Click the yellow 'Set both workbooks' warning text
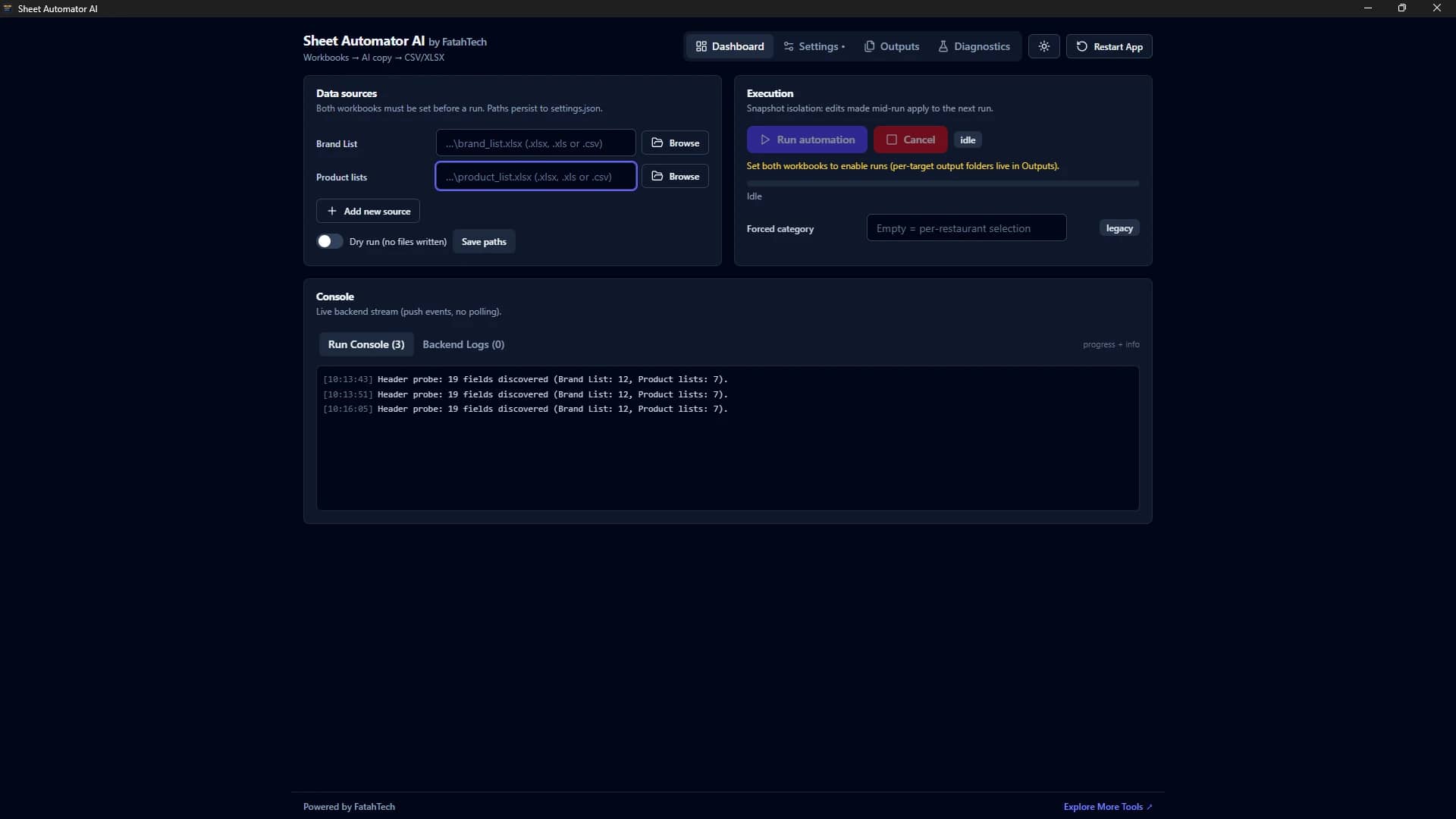Screen dimensions: 1456x819 [x=902, y=165]
